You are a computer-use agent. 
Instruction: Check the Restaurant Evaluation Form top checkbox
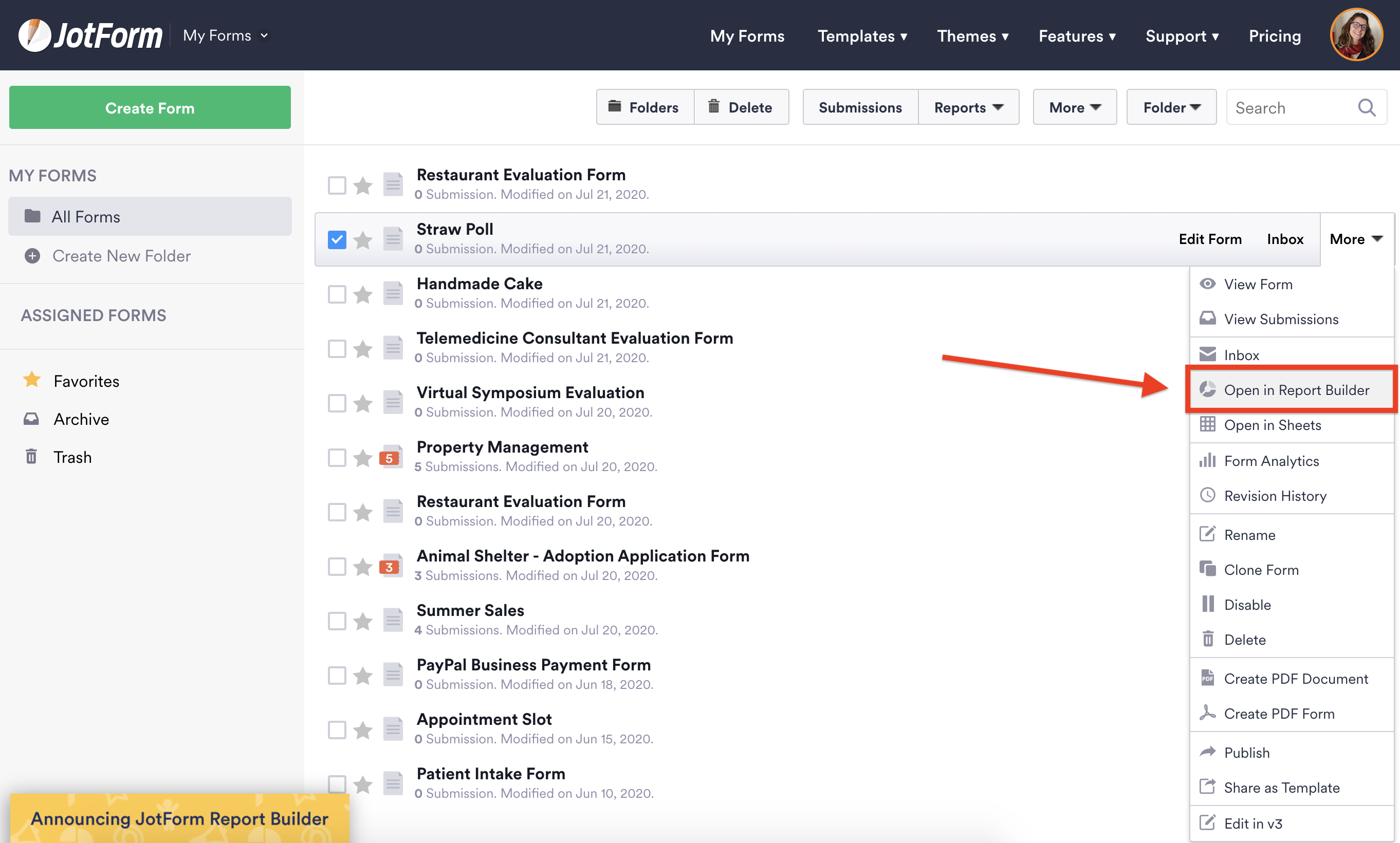tap(337, 185)
